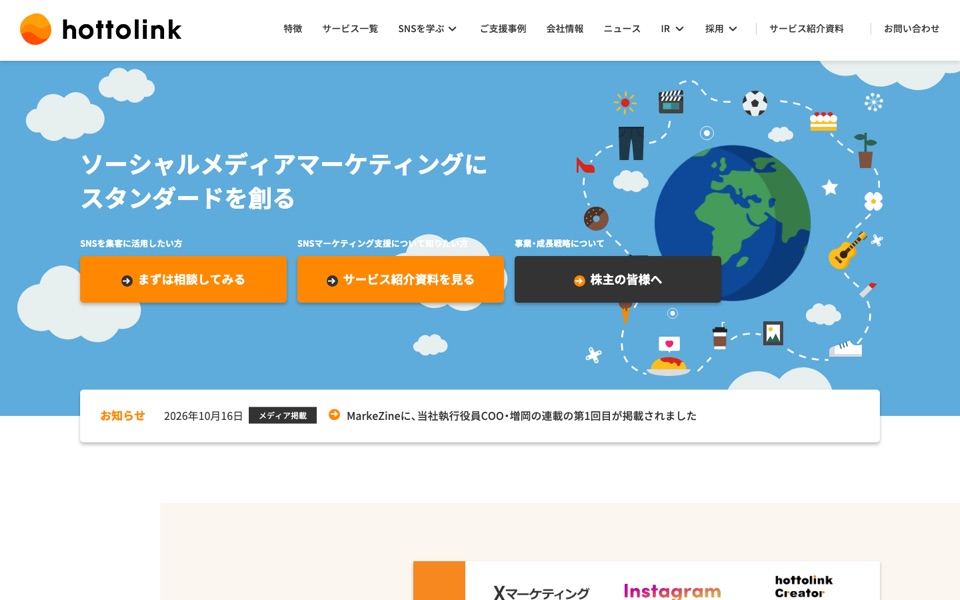
Task: Click the omelette rice plate icon
Action: coord(668,366)
